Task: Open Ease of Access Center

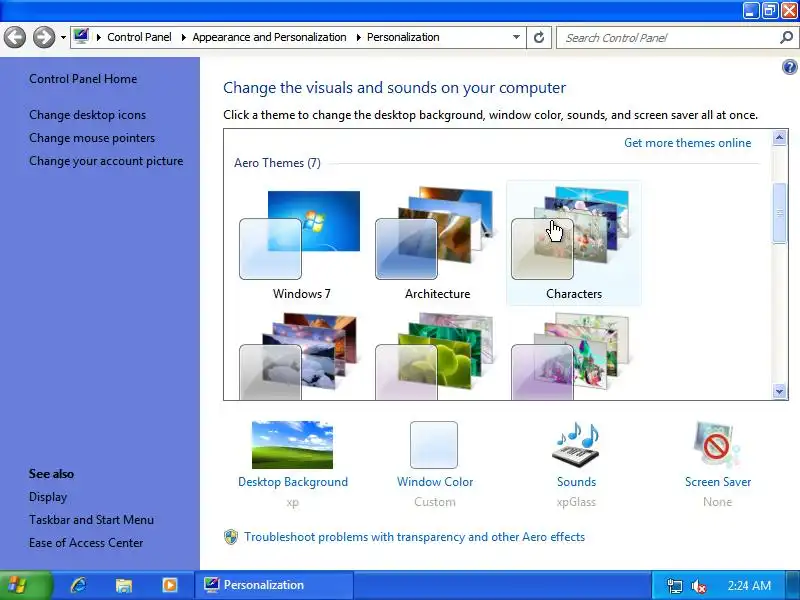Action: coord(86,543)
